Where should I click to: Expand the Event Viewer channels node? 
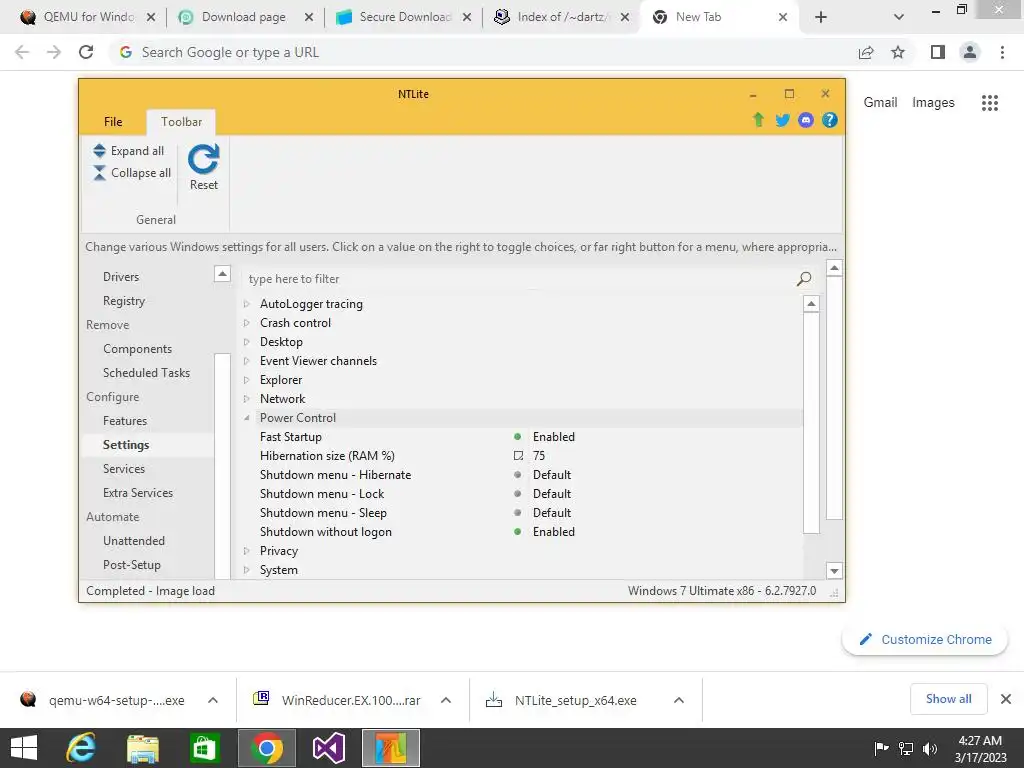point(246,360)
